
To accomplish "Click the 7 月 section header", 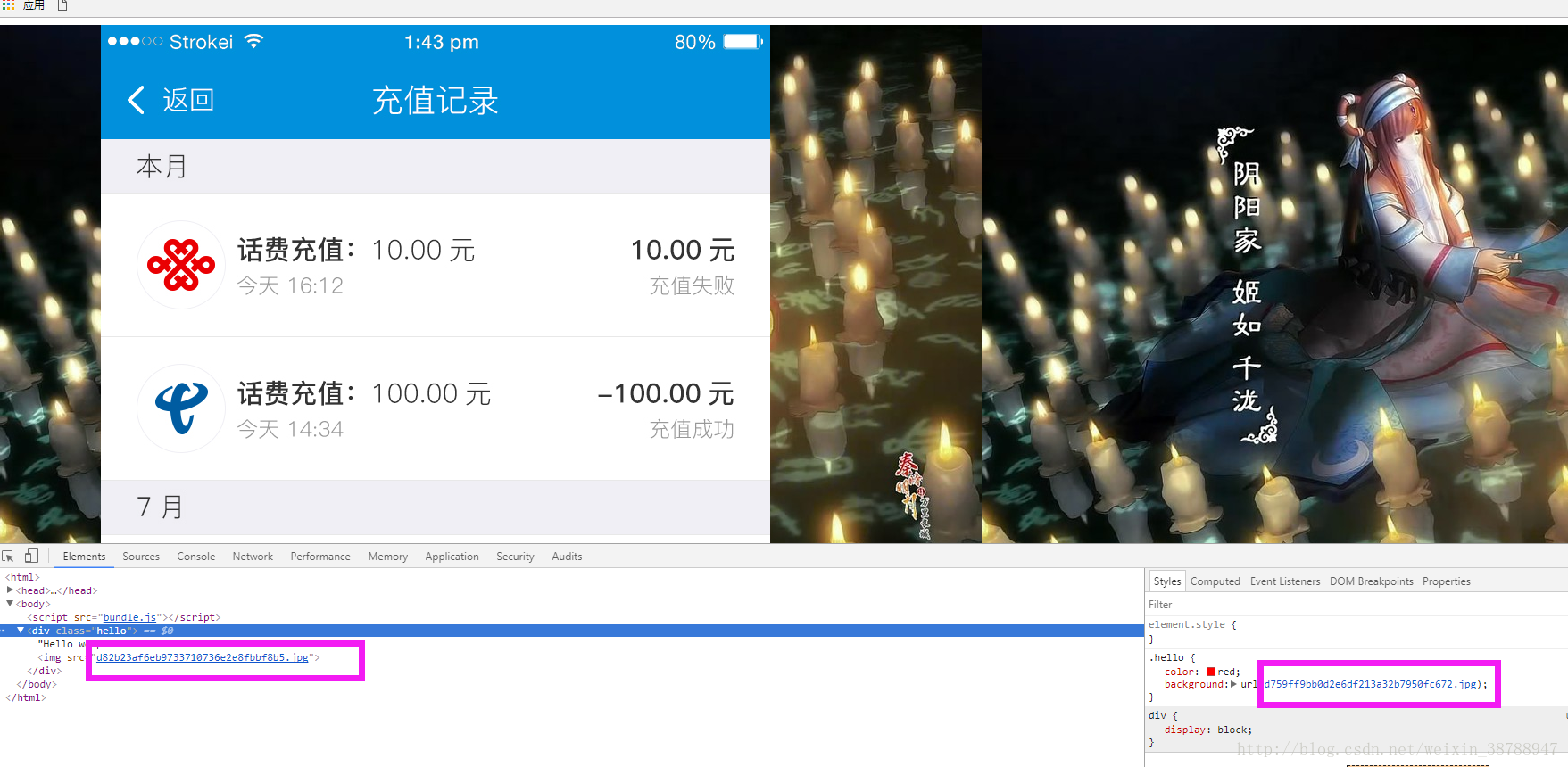I will coord(436,507).
